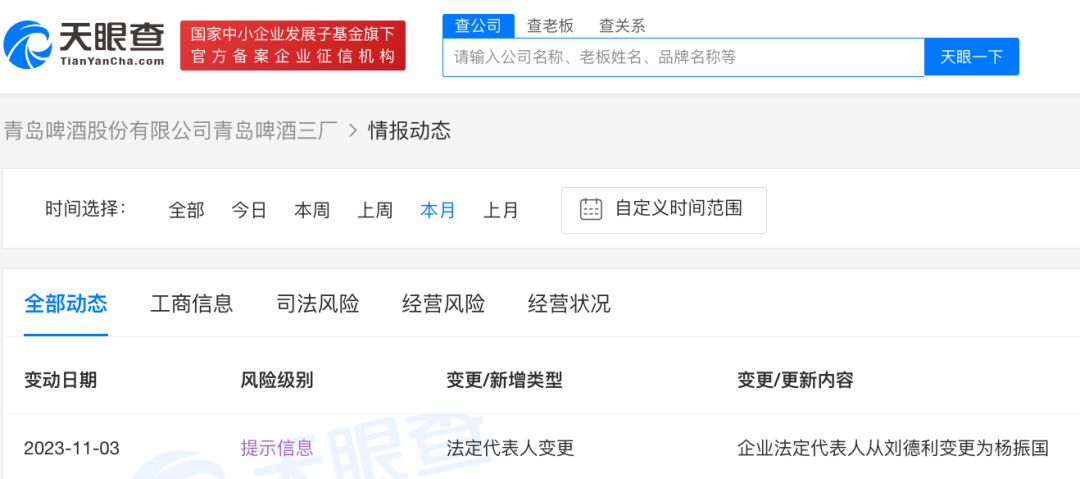
Task: Click the red 官方备案企业征信机构 banner
Action: [293, 45]
